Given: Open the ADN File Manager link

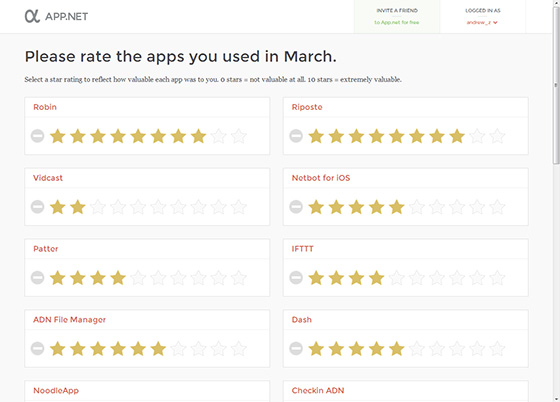Looking at the screenshot, I should 70,320.
